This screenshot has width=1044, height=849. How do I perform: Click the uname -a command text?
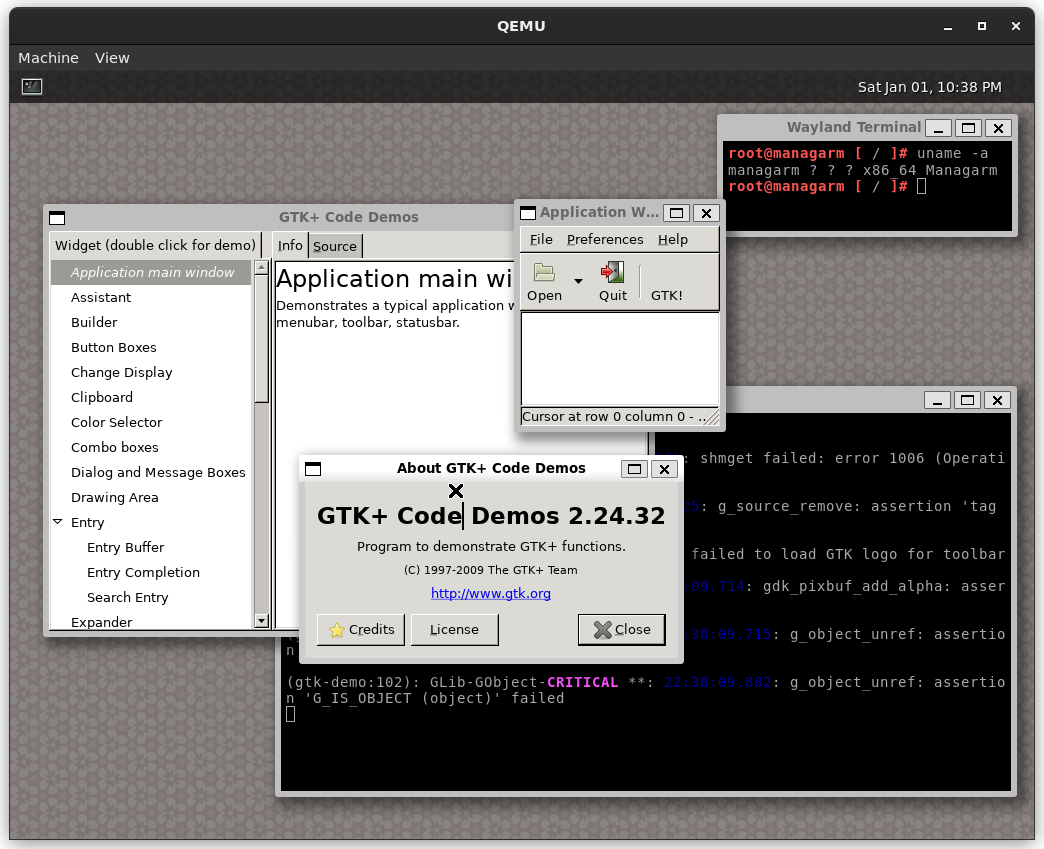tap(952, 154)
